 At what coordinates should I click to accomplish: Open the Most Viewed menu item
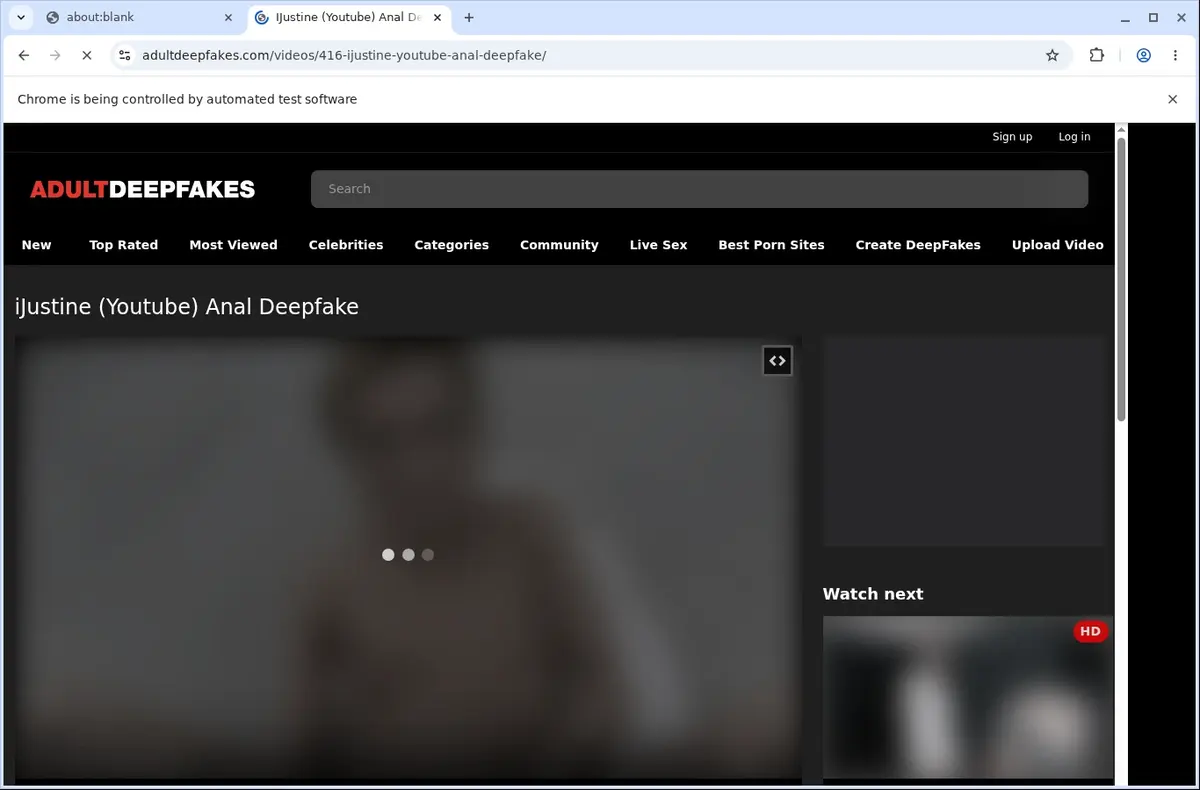(x=233, y=245)
